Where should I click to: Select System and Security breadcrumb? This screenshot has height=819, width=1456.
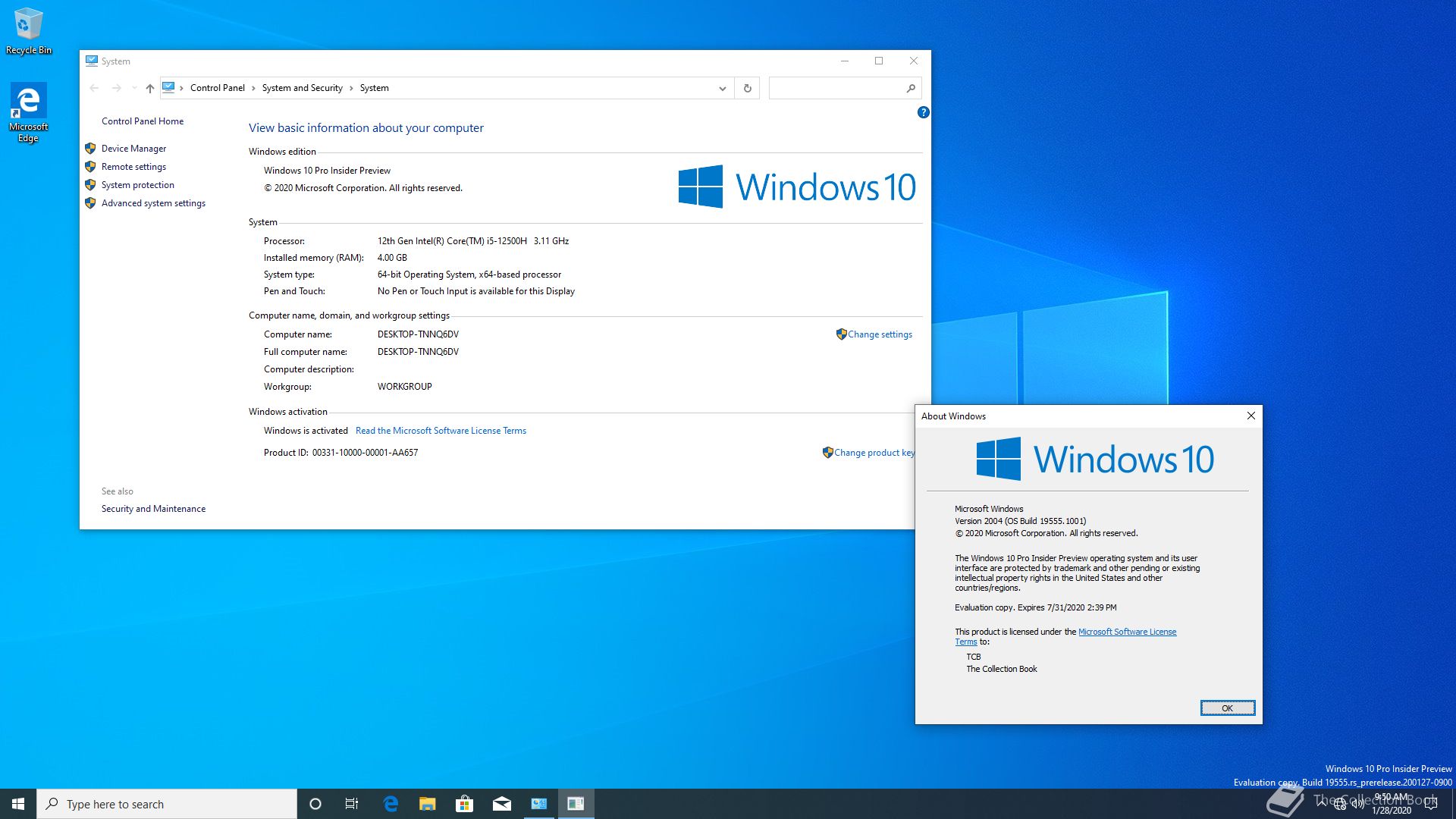click(x=302, y=88)
